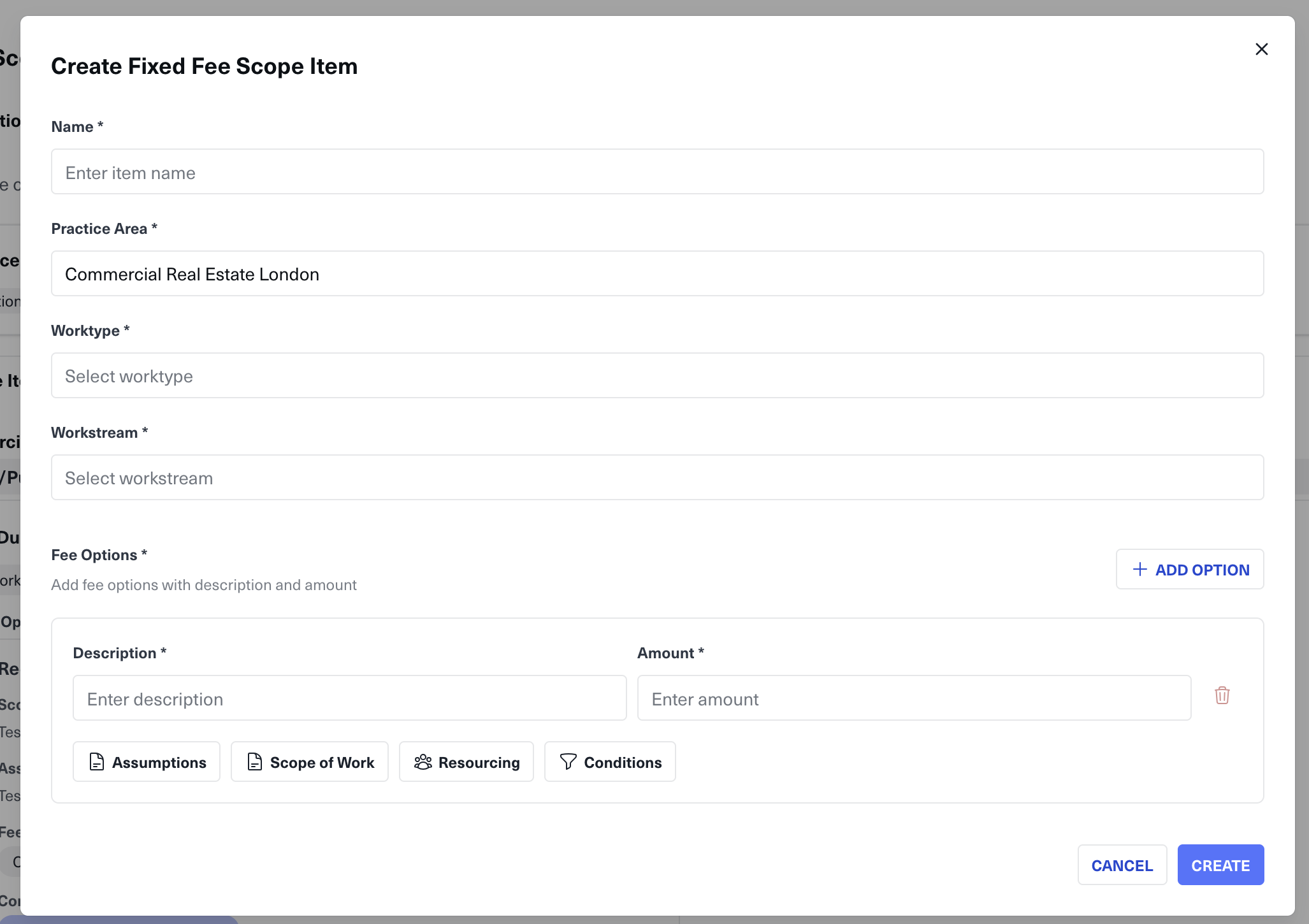1309x924 pixels.
Task: Click the plus icon beside Add Option
Action: [x=1140, y=569]
